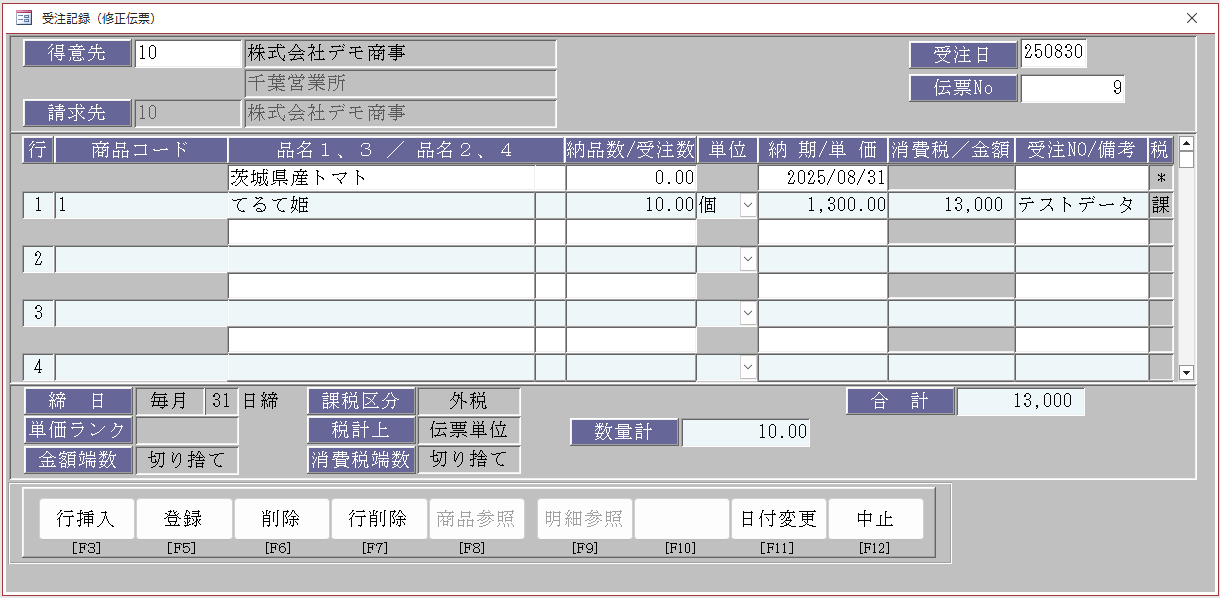The height and width of the screenshot is (598, 1220).
Task: Click the 受注NO/備考 column header
Action: [x=1081, y=151]
